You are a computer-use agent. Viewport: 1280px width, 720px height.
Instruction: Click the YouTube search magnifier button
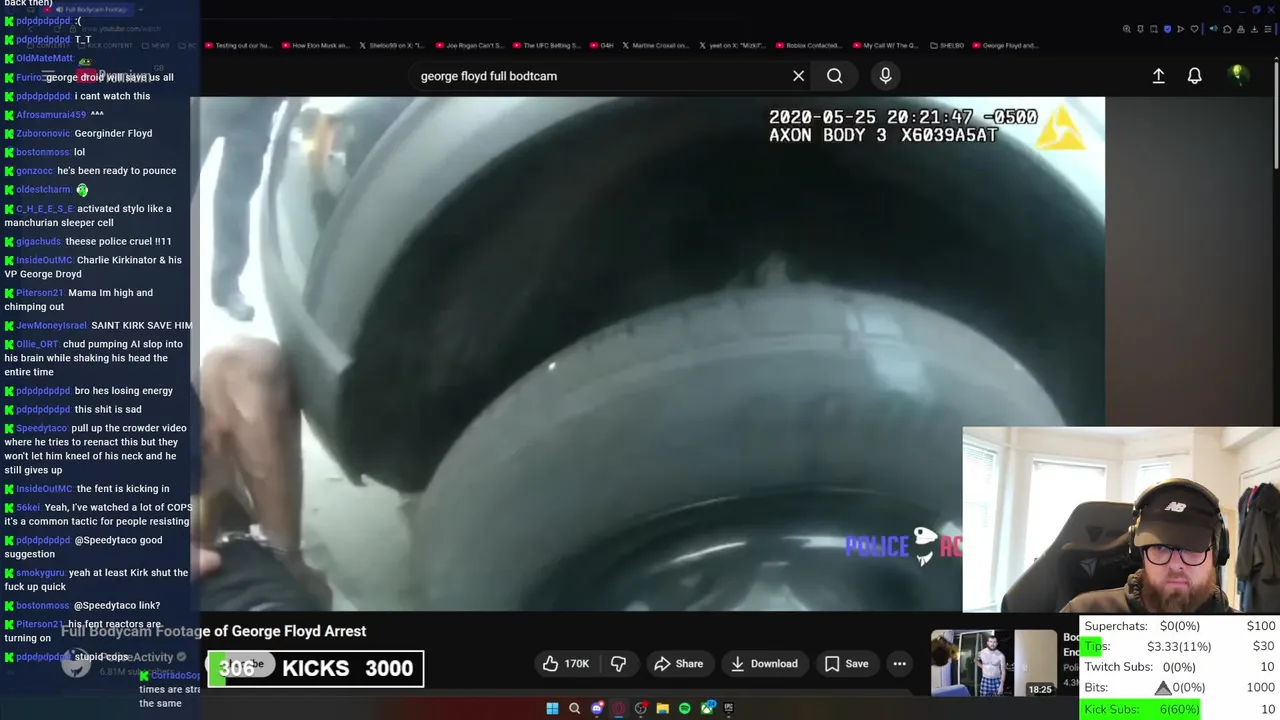tap(834, 76)
